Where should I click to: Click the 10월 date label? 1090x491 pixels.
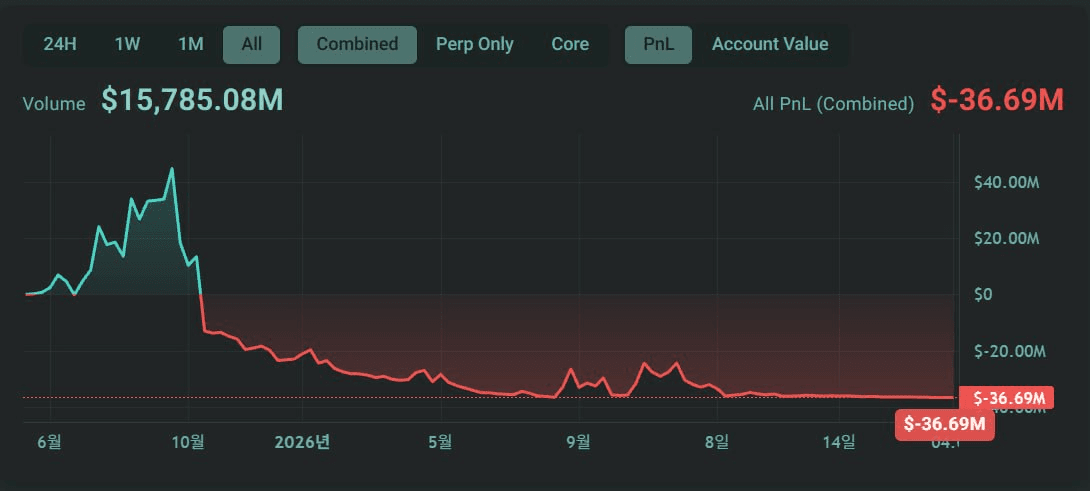pyautogui.click(x=188, y=442)
